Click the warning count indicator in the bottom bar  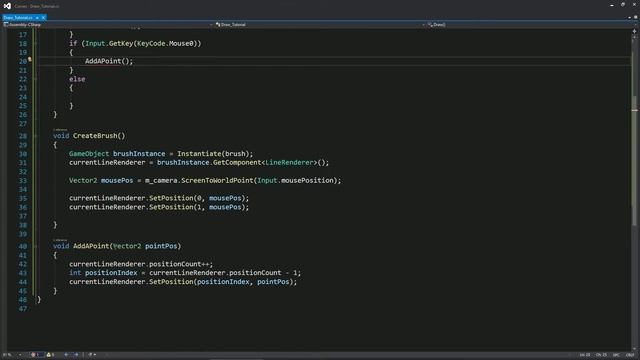[50, 355]
